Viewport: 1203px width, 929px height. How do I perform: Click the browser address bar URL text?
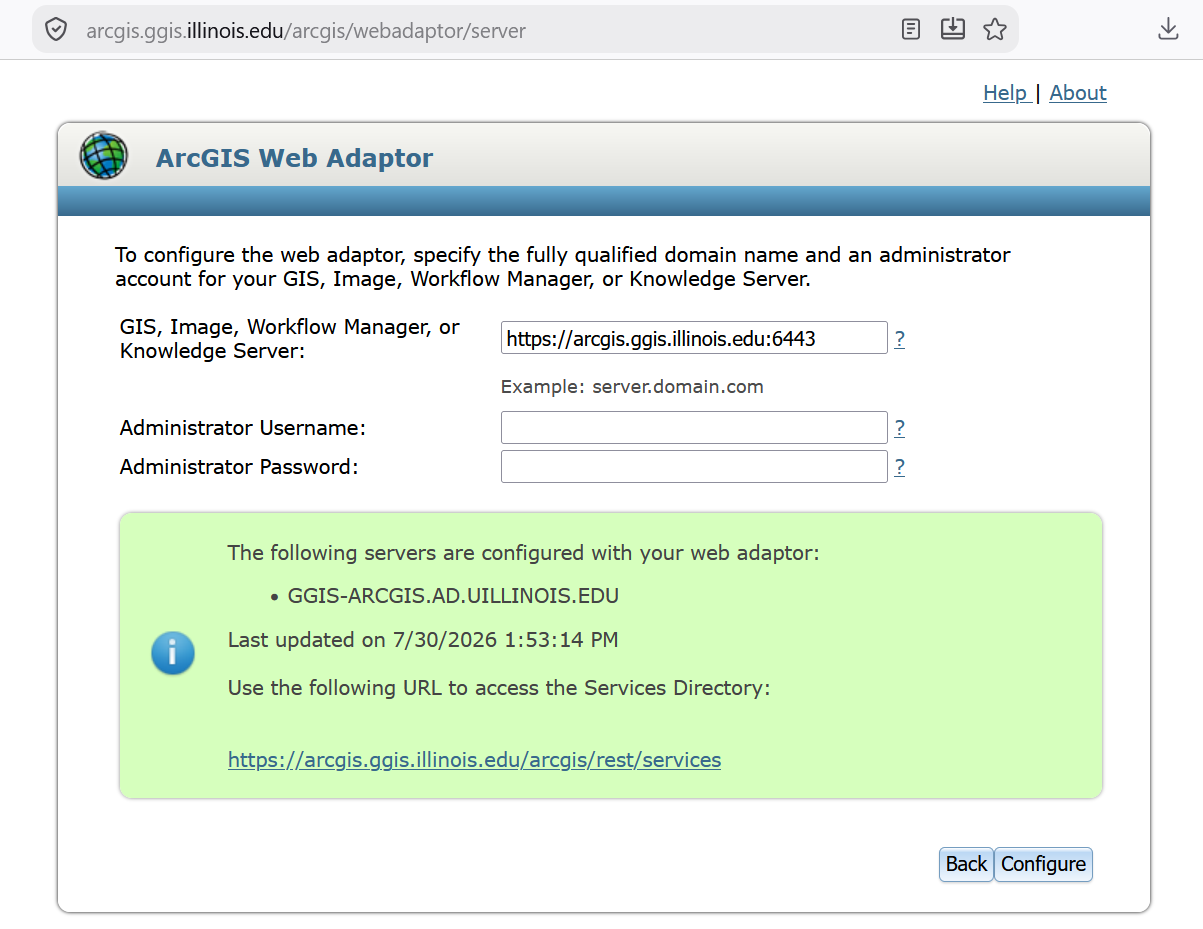[306, 30]
